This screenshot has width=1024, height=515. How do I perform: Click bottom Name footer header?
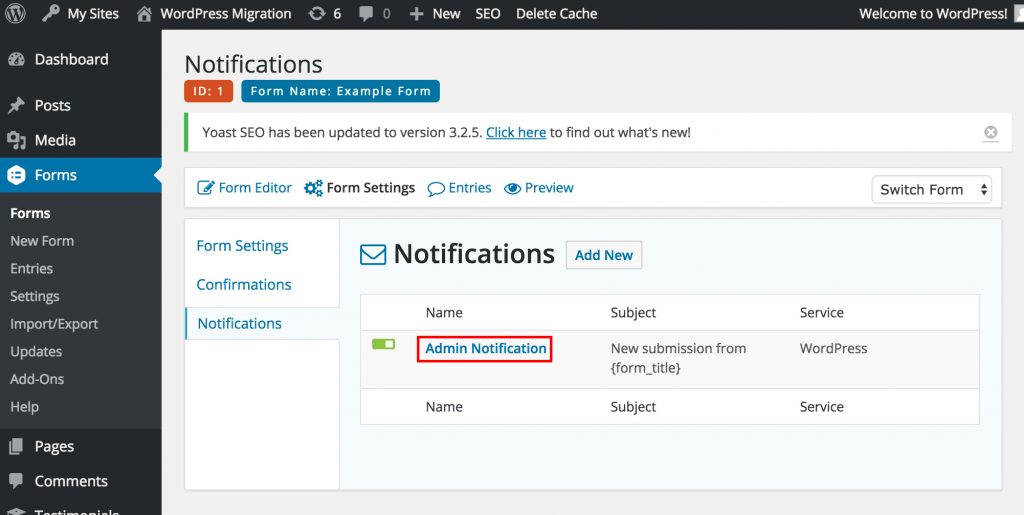pyautogui.click(x=444, y=407)
